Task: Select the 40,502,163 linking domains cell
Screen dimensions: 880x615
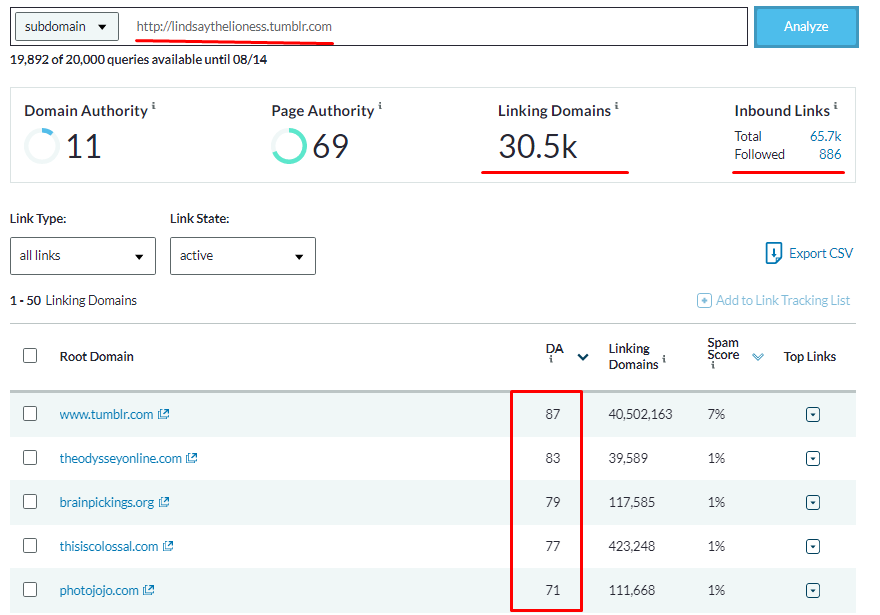Action: tap(640, 415)
